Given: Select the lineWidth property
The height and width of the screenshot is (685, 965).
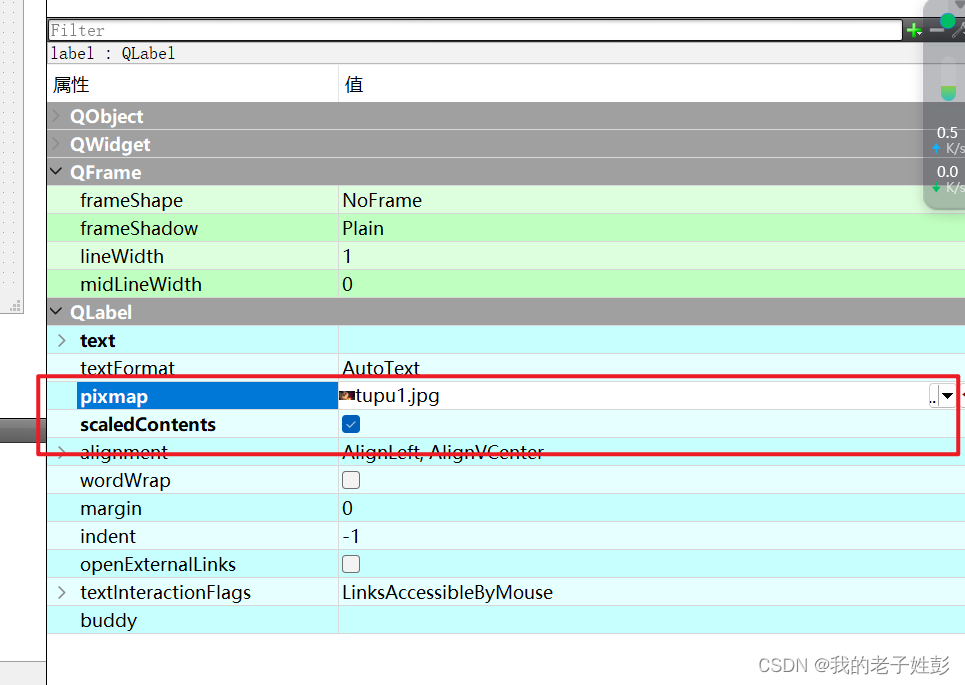Looking at the screenshot, I should click(122, 257).
